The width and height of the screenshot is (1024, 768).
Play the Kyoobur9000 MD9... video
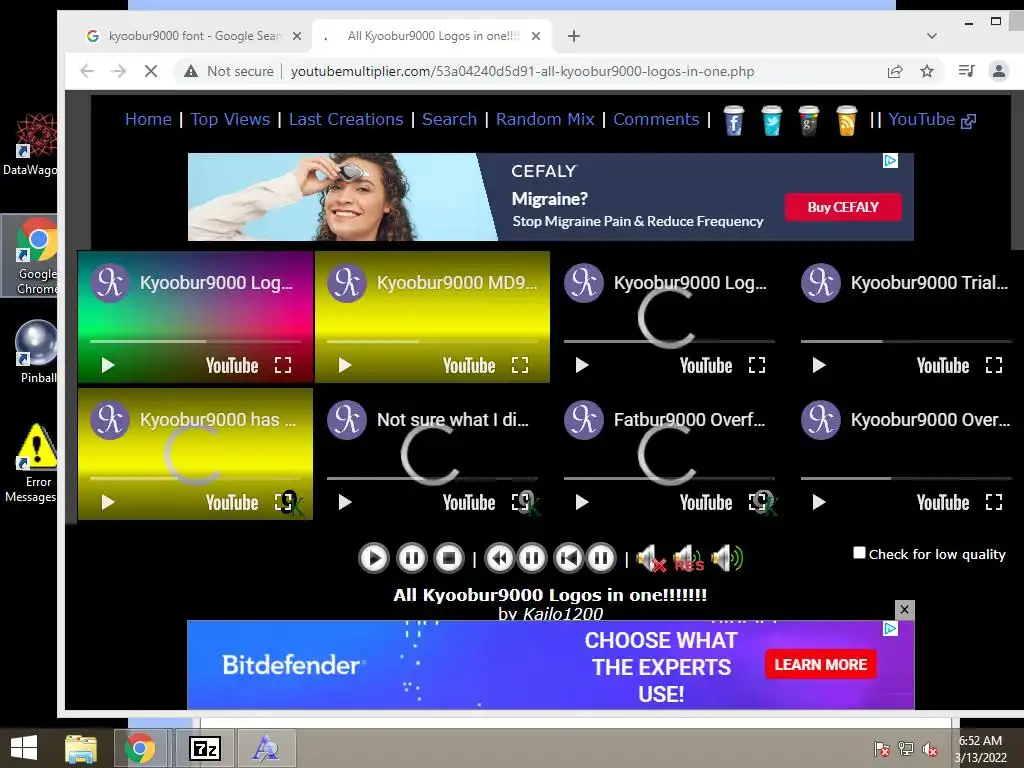pos(345,365)
